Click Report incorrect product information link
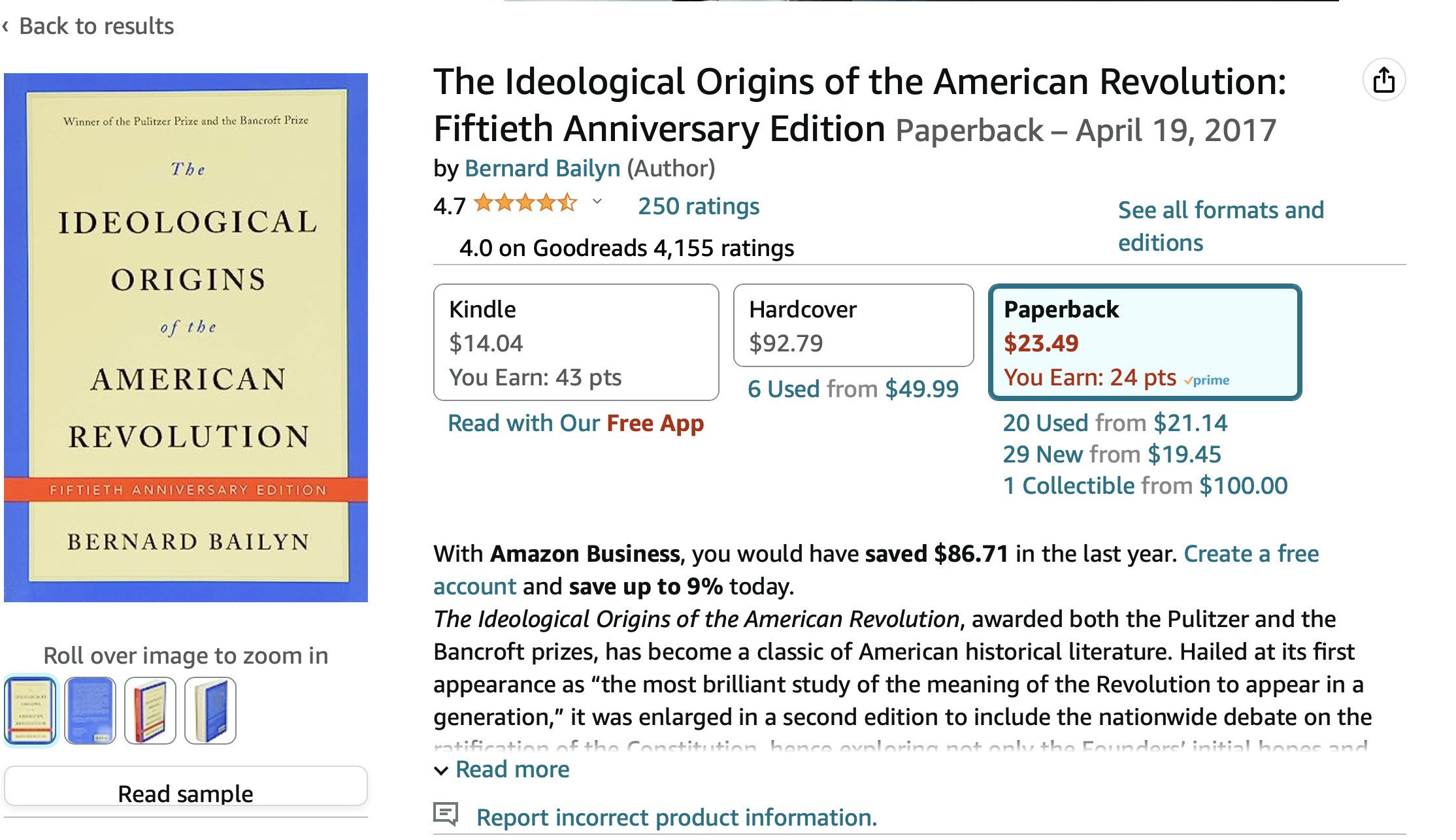Viewport: 1456px width, 840px height. pos(676,818)
